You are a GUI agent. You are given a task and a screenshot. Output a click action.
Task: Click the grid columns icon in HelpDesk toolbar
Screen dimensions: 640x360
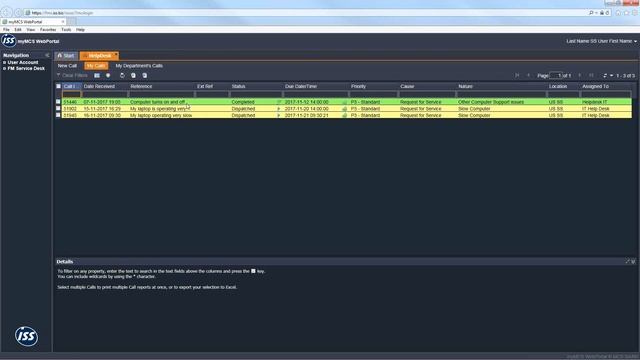point(97,75)
